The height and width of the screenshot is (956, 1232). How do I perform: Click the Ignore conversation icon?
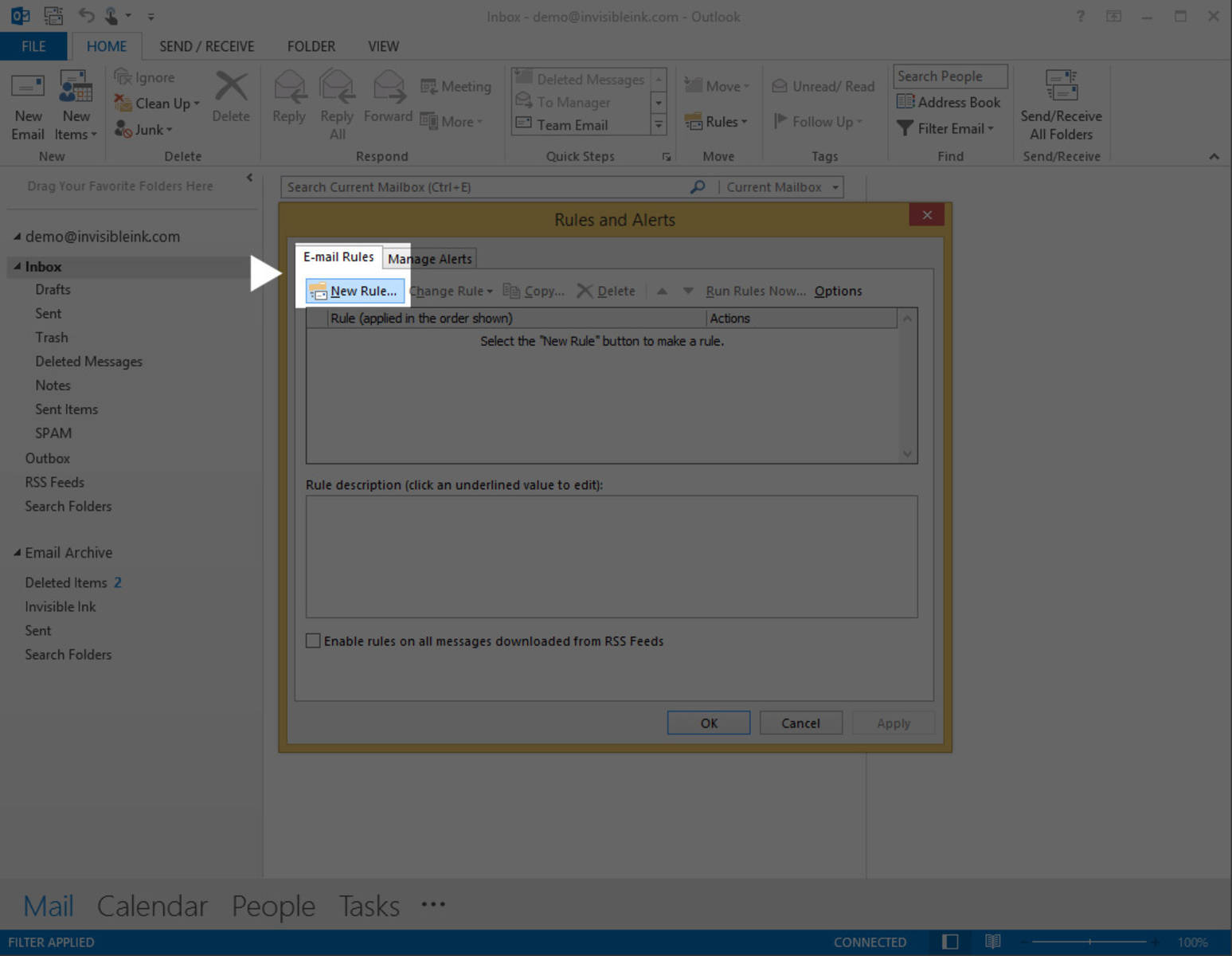point(123,77)
